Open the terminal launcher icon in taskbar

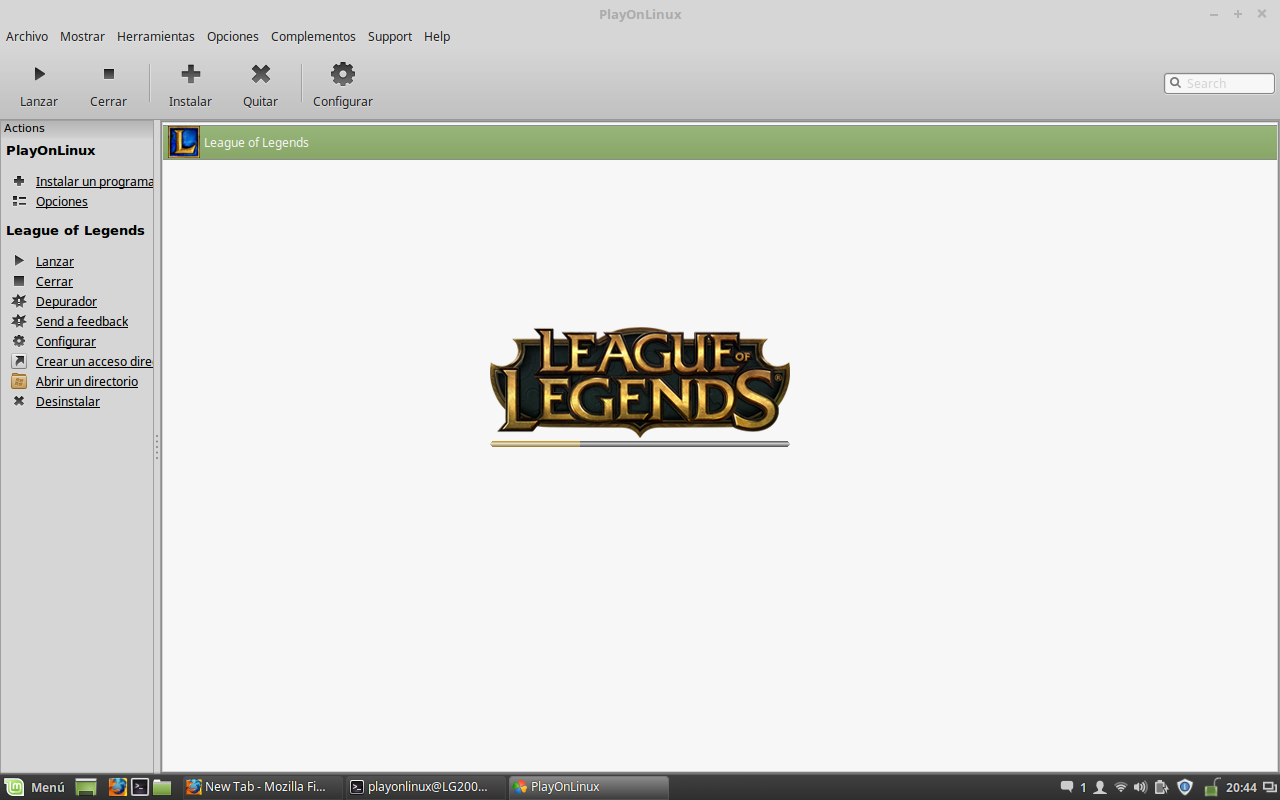click(x=140, y=787)
